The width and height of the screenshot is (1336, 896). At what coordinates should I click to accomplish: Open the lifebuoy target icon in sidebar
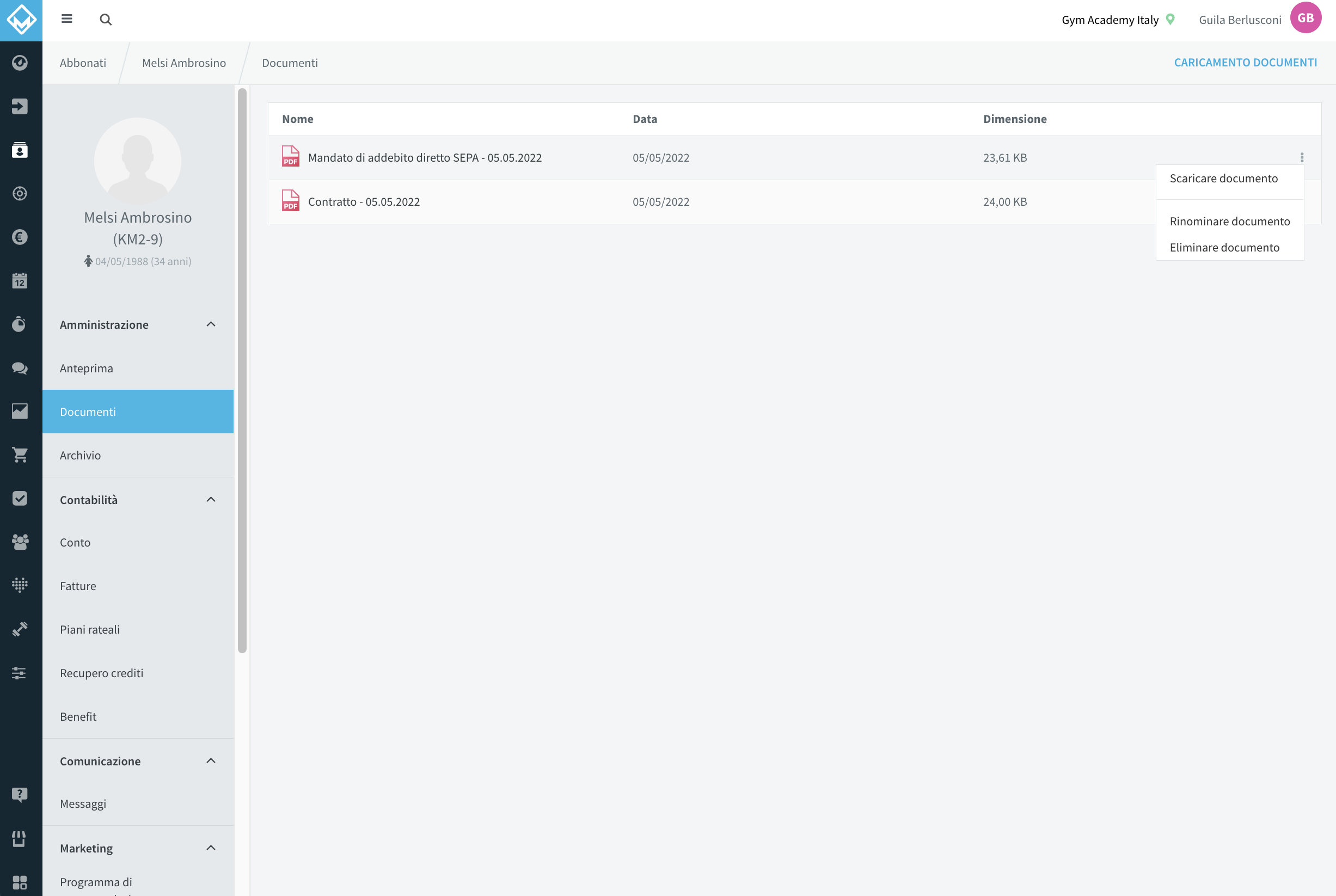20,193
